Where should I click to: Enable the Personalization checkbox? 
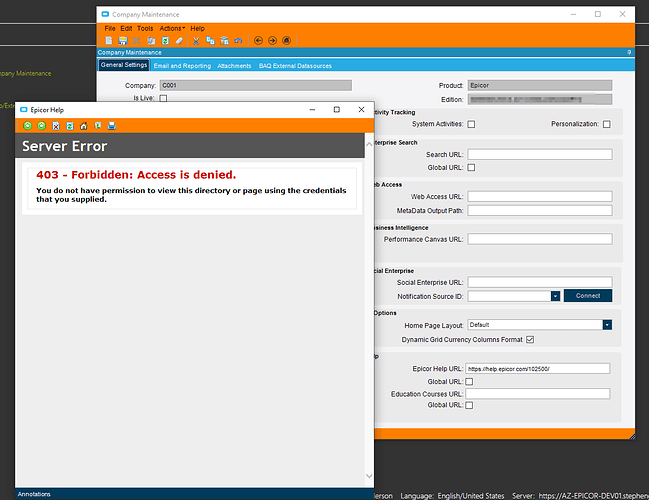pyautogui.click(x=606, y=124)
